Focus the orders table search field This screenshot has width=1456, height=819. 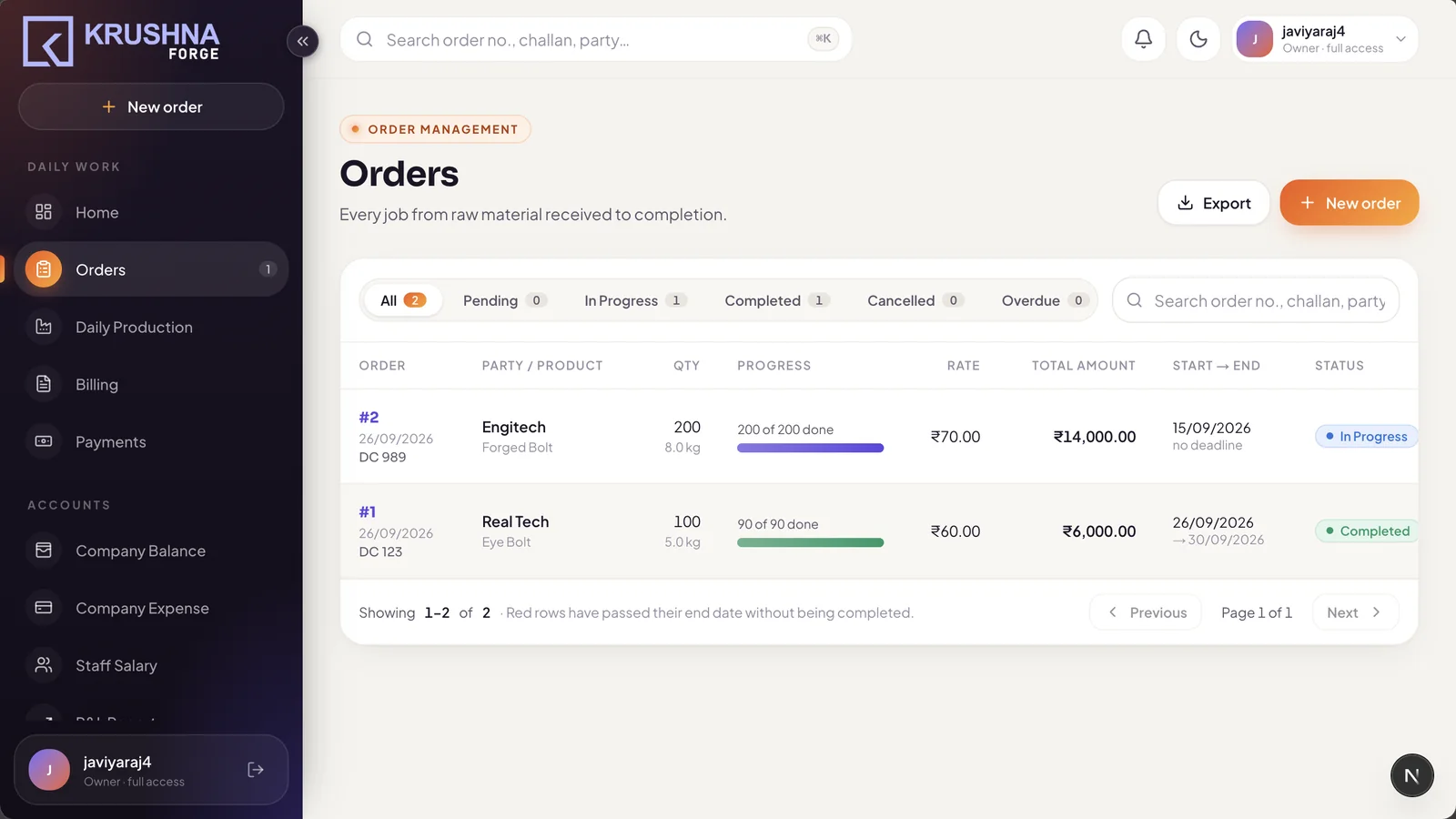click(x=1256, y=300)
